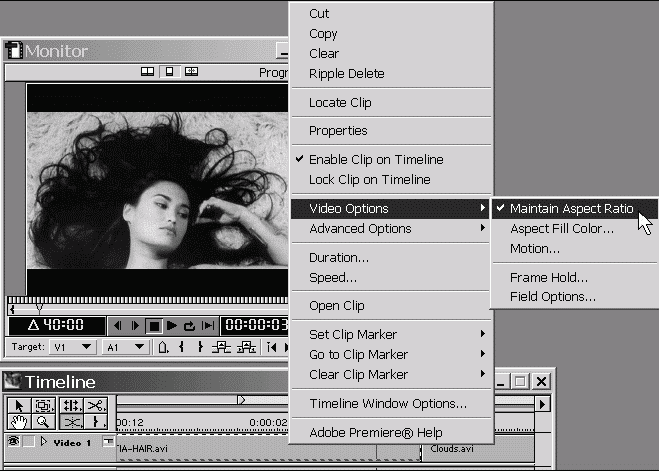The image size is (659, 471).
Task: Enable Loop playback in Monitor
Action: pos(189,325)
